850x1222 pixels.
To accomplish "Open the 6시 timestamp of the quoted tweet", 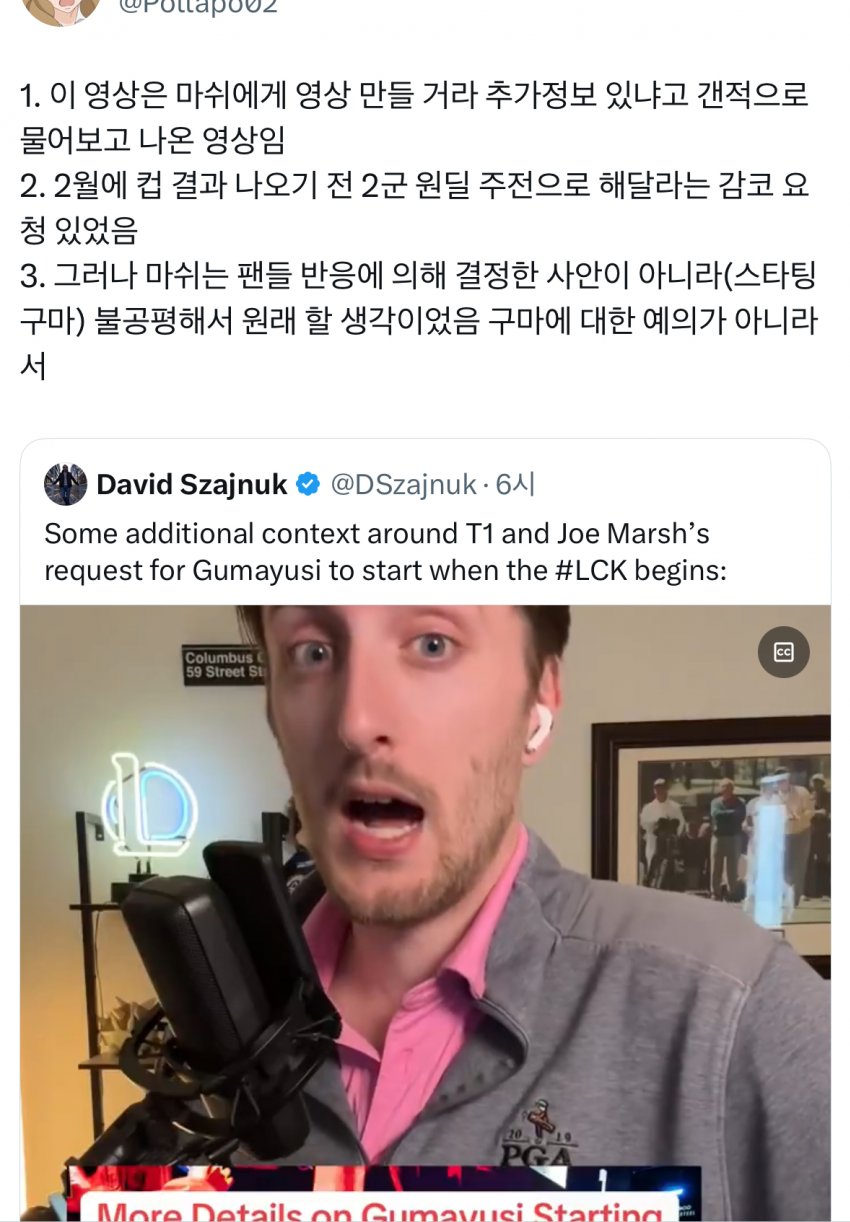I will (515, 485).
